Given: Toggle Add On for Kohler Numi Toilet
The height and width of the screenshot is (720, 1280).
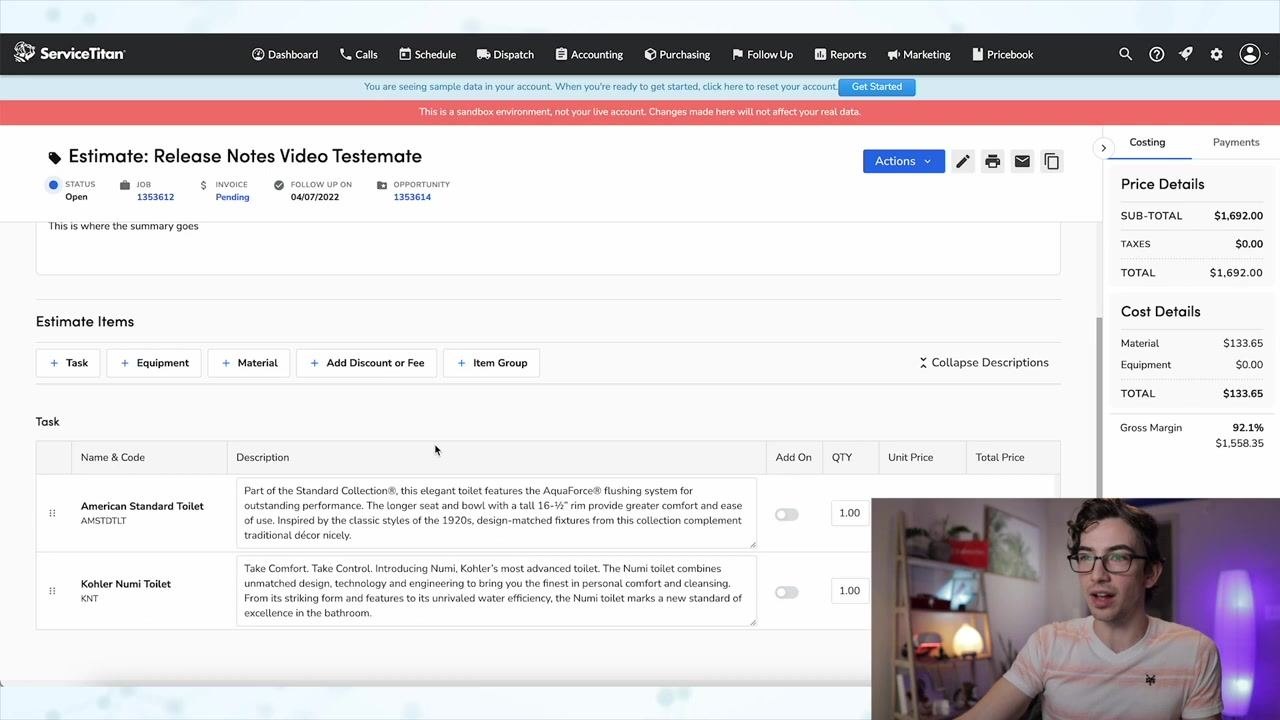Looking at the screenshot, I should (787, 592).
